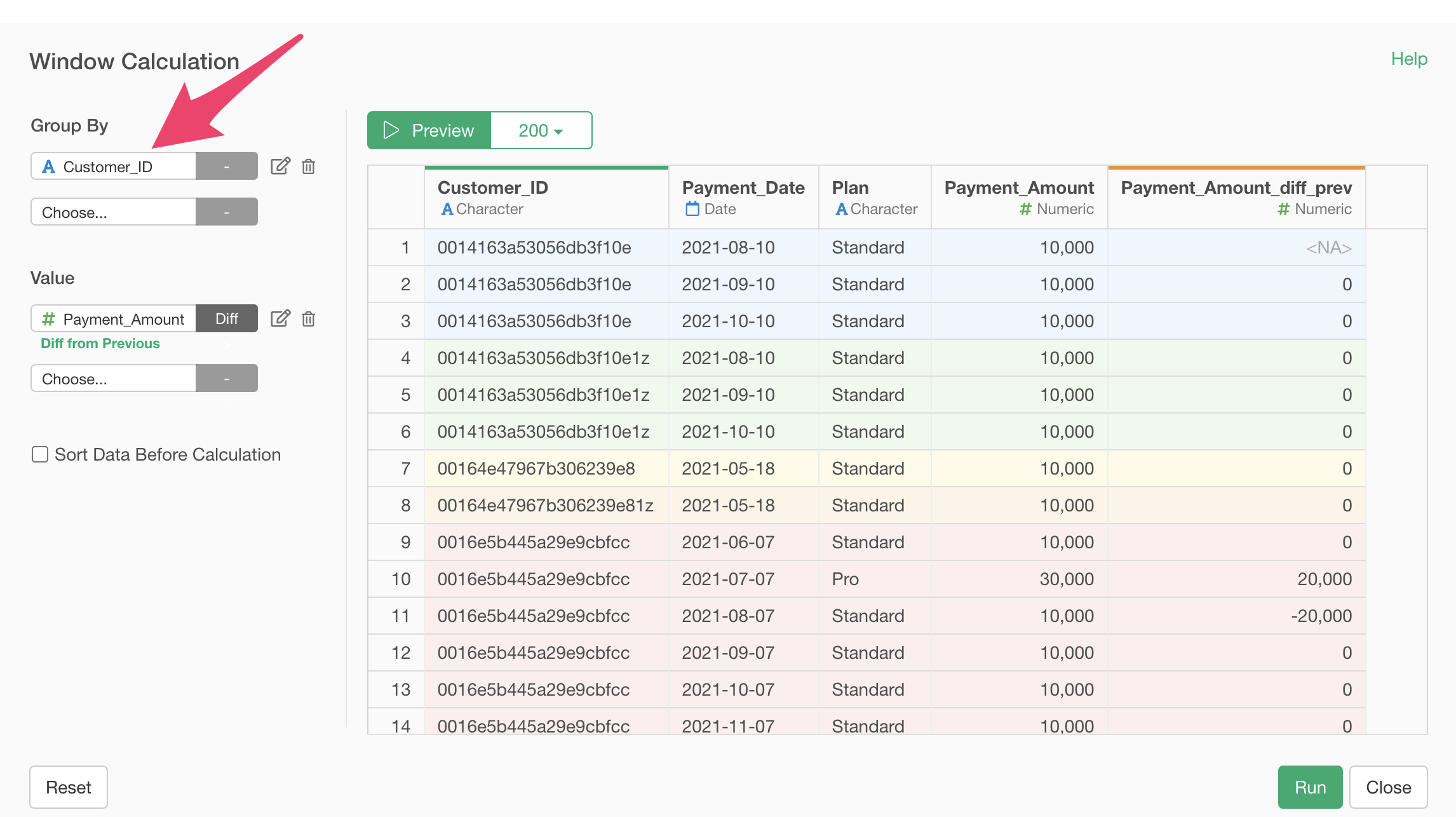Open the empty Choose... dropdown under Value
Screen dimensions: 1456x817
[x=114, y=379]
